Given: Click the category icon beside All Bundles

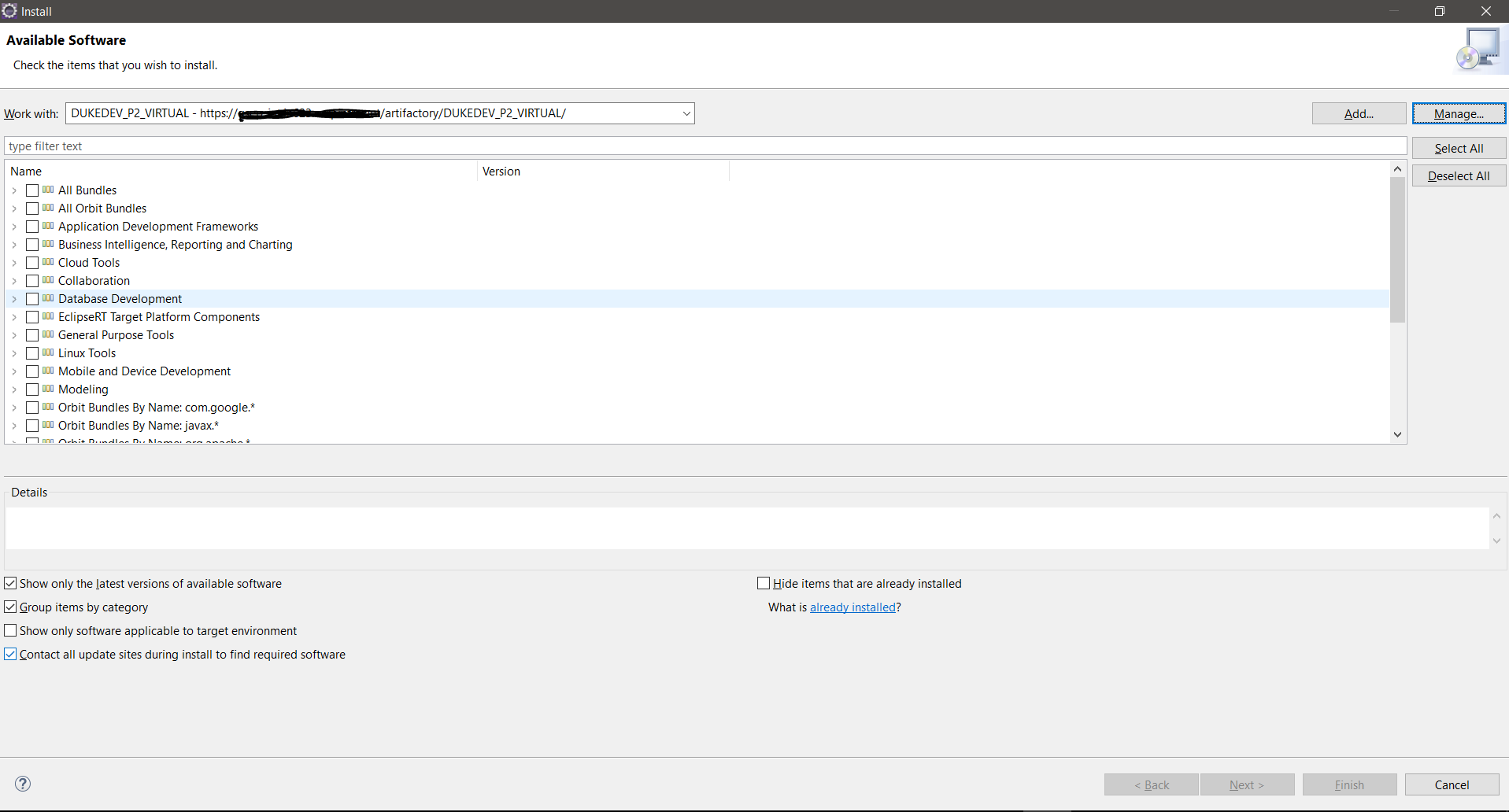Looking at the screenshot, I should pyautogui.click(x=48, y=190).
